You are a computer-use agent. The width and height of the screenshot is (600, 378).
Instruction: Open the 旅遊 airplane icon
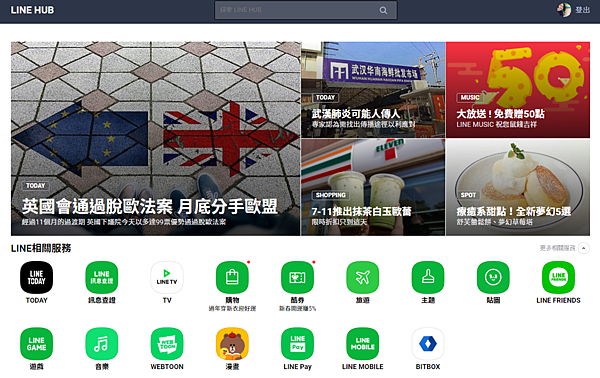(x=363, y=277)
